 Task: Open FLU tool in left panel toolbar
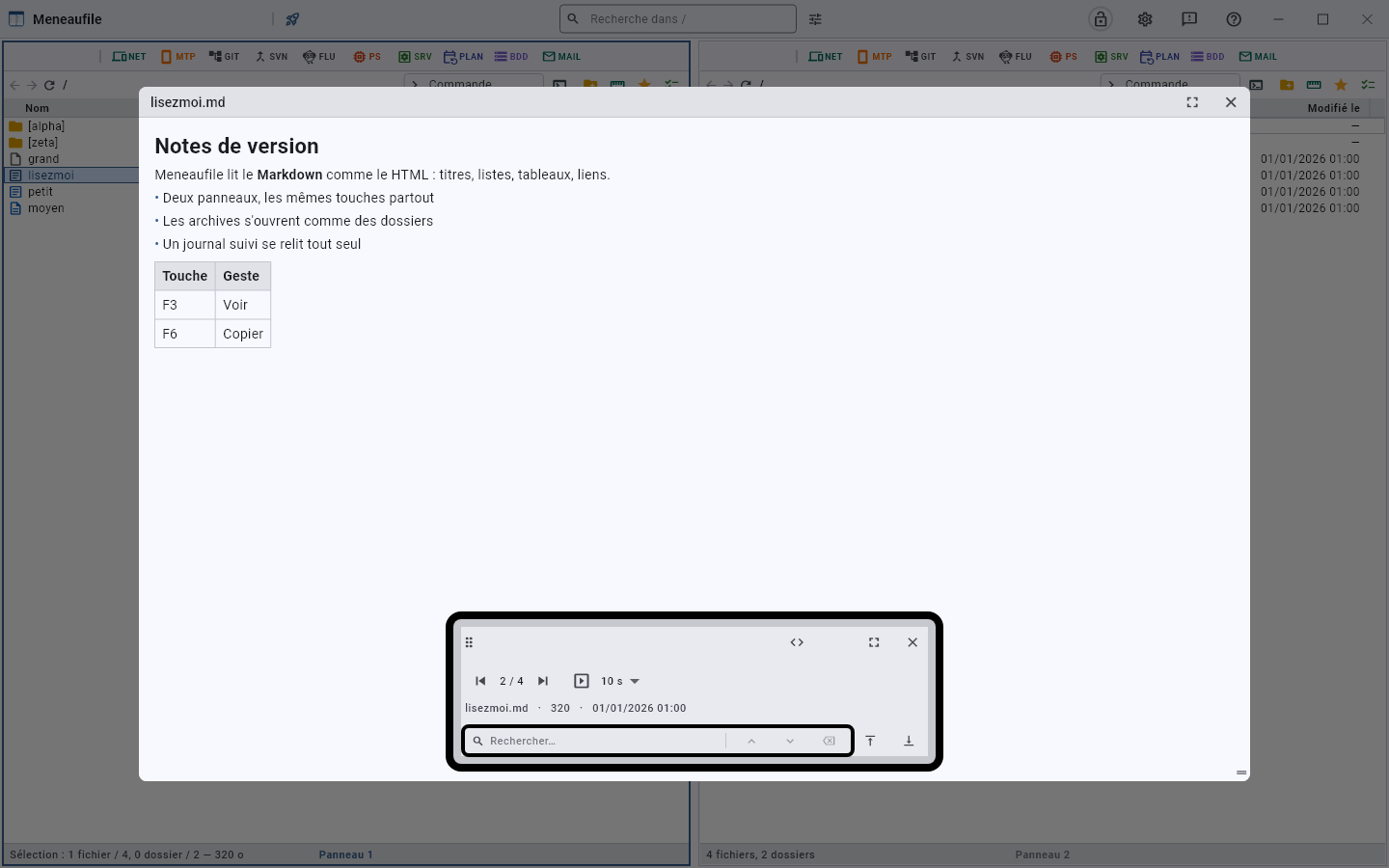click(319, 57)
